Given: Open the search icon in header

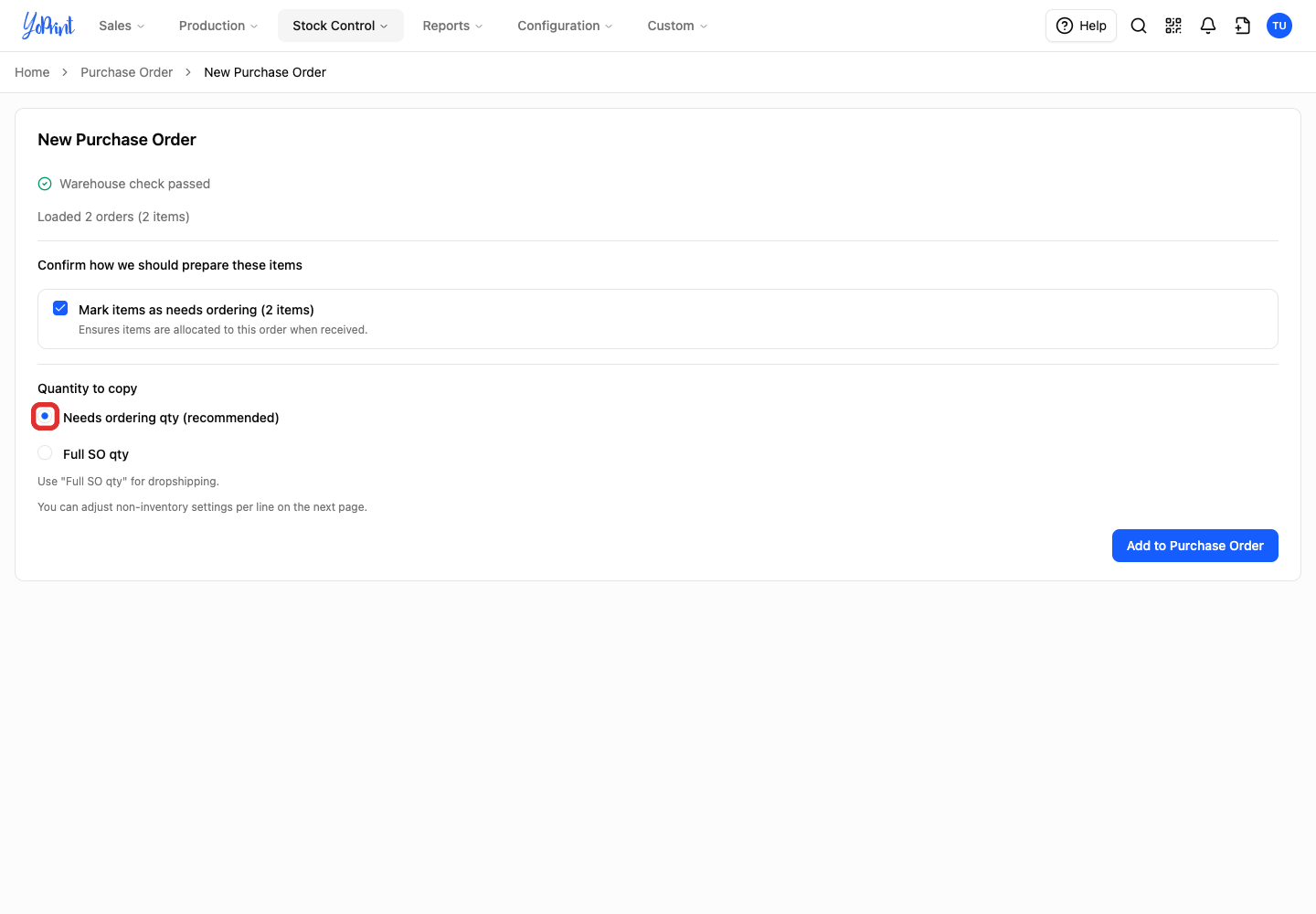Looking at the screenshot, I should tap(1139, 26).
